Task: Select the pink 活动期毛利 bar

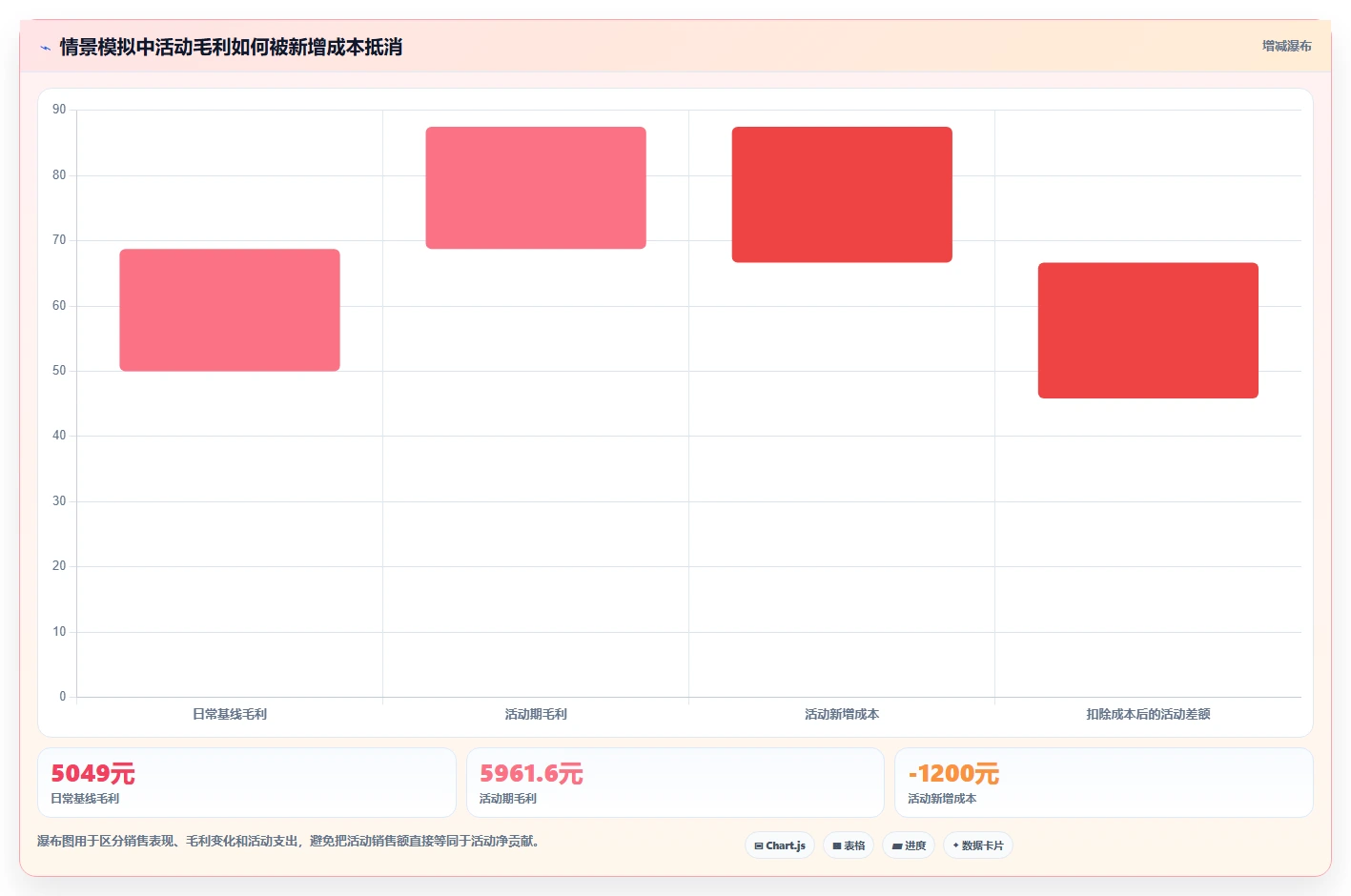Action: 536,188
